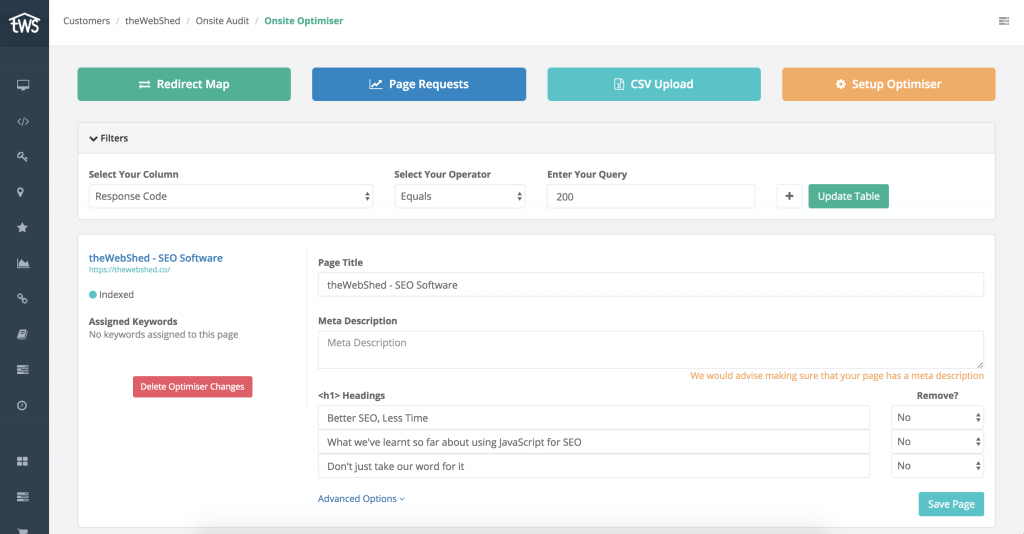Open the map pin location sidebar icon
The image size is (1024, 534).
tap(20, 192)
